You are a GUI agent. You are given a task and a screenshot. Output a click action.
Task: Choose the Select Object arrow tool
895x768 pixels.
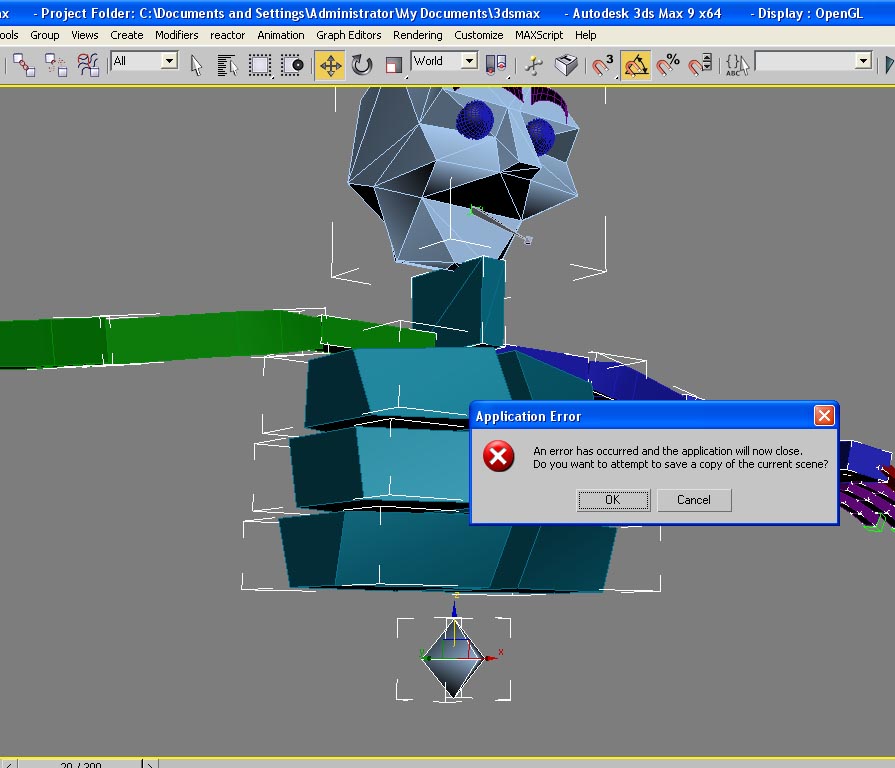196,65
